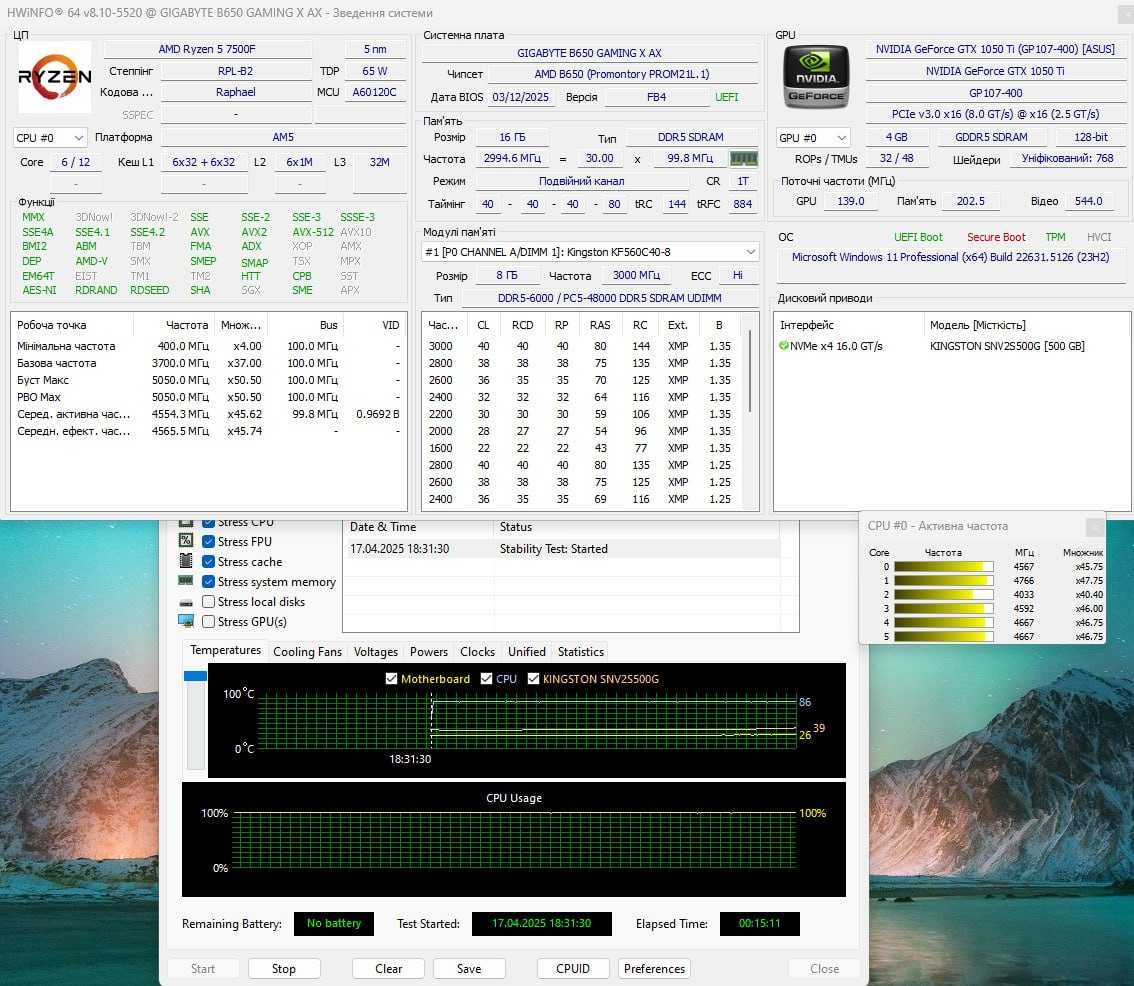The width and height of the screenshot is (1134, 986).
Task: Click the Save button
Action: [469, 969]
